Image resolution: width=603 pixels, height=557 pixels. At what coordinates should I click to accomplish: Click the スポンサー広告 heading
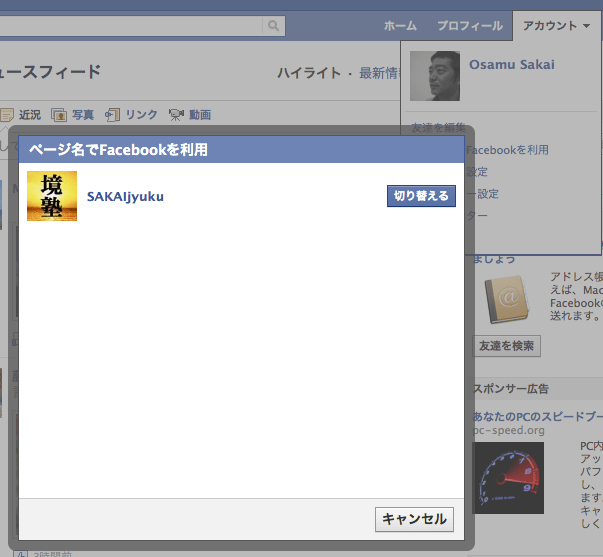[x=511, y=389]
